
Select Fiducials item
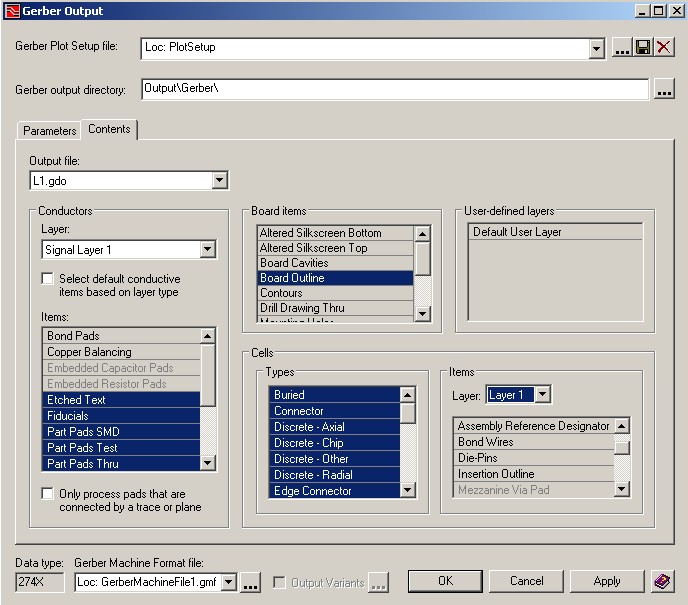[122, 416]
